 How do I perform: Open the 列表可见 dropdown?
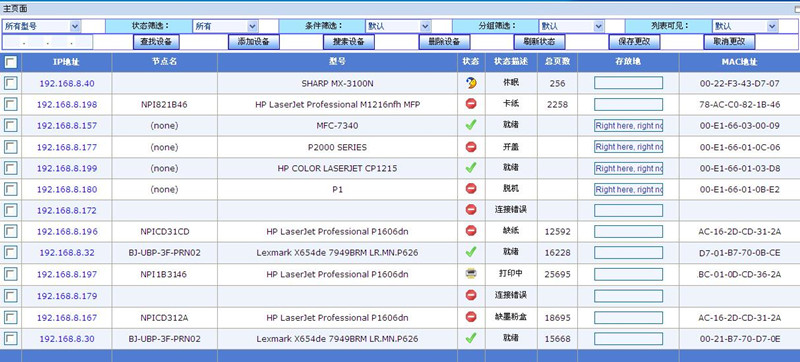click(x=745, y=26)
